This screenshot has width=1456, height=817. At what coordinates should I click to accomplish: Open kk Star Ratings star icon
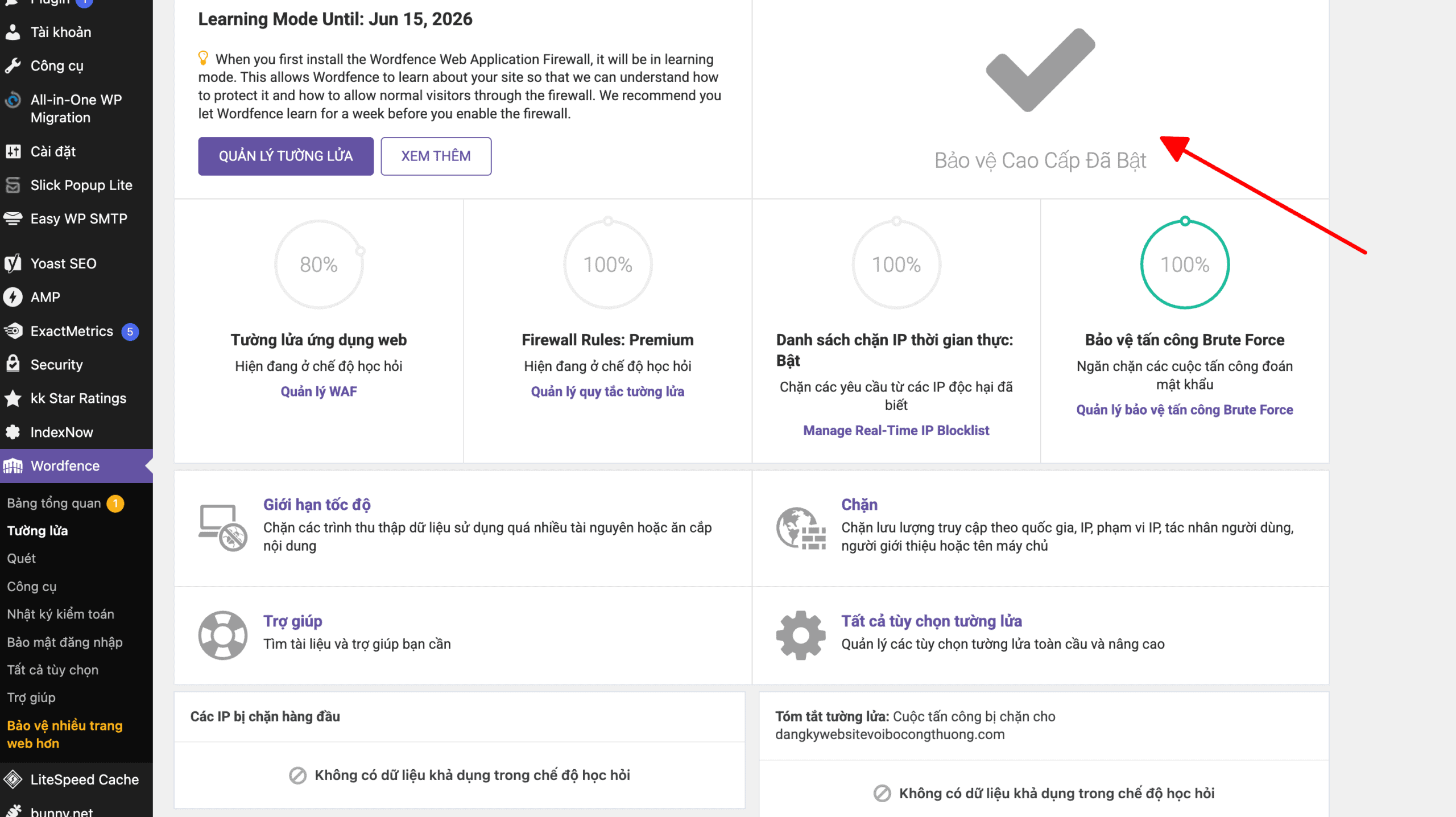pos(13,398)
